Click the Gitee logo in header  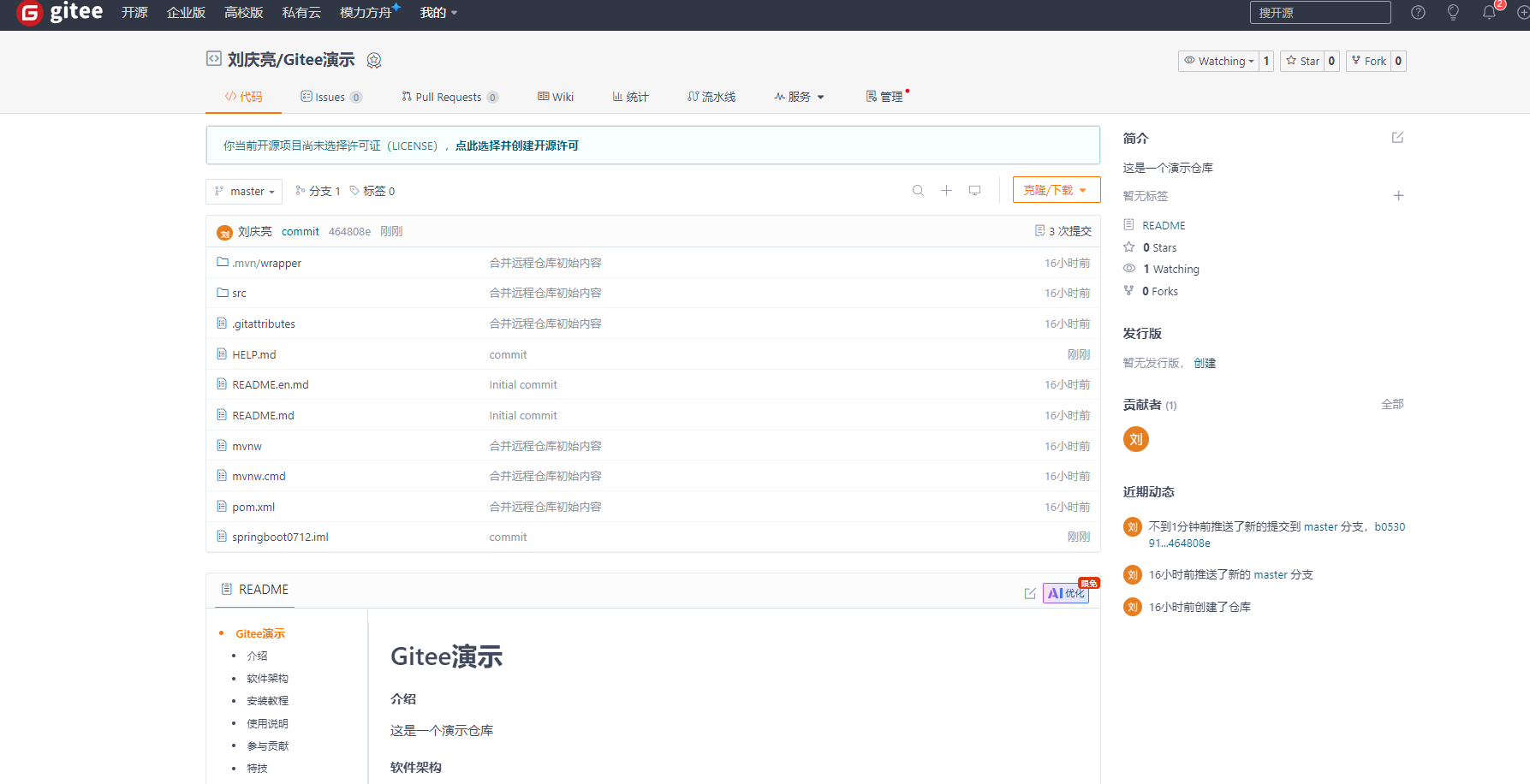pos(60,13)
